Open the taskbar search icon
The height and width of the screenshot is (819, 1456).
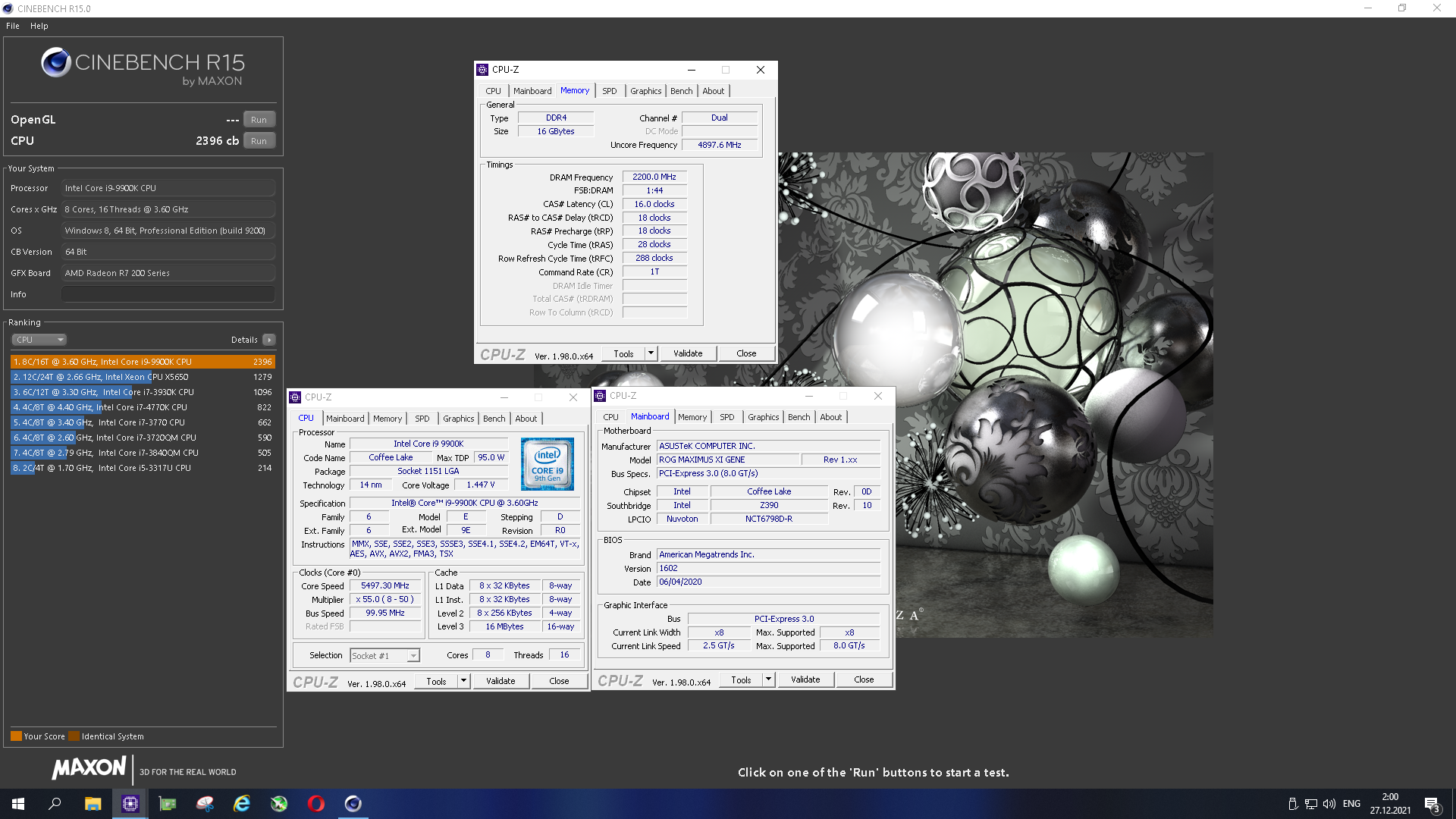(55, 804)
